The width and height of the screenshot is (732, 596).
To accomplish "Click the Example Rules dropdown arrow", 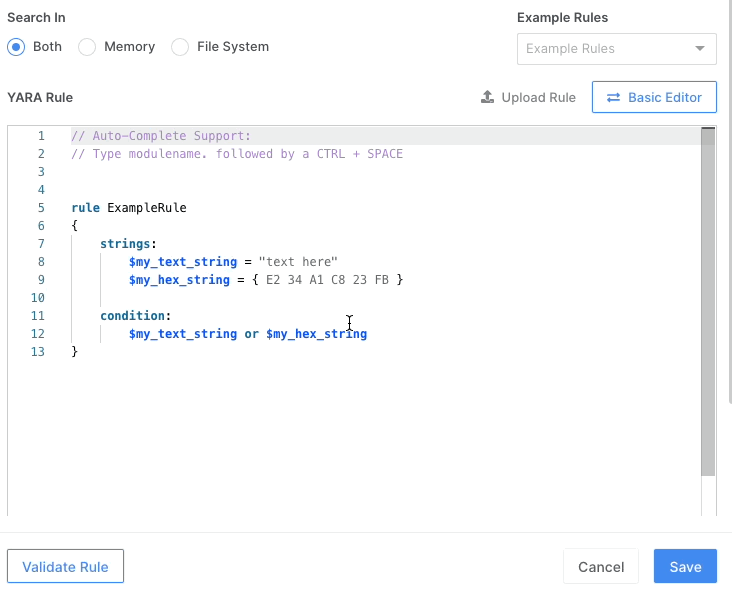I will click(699, 49).
